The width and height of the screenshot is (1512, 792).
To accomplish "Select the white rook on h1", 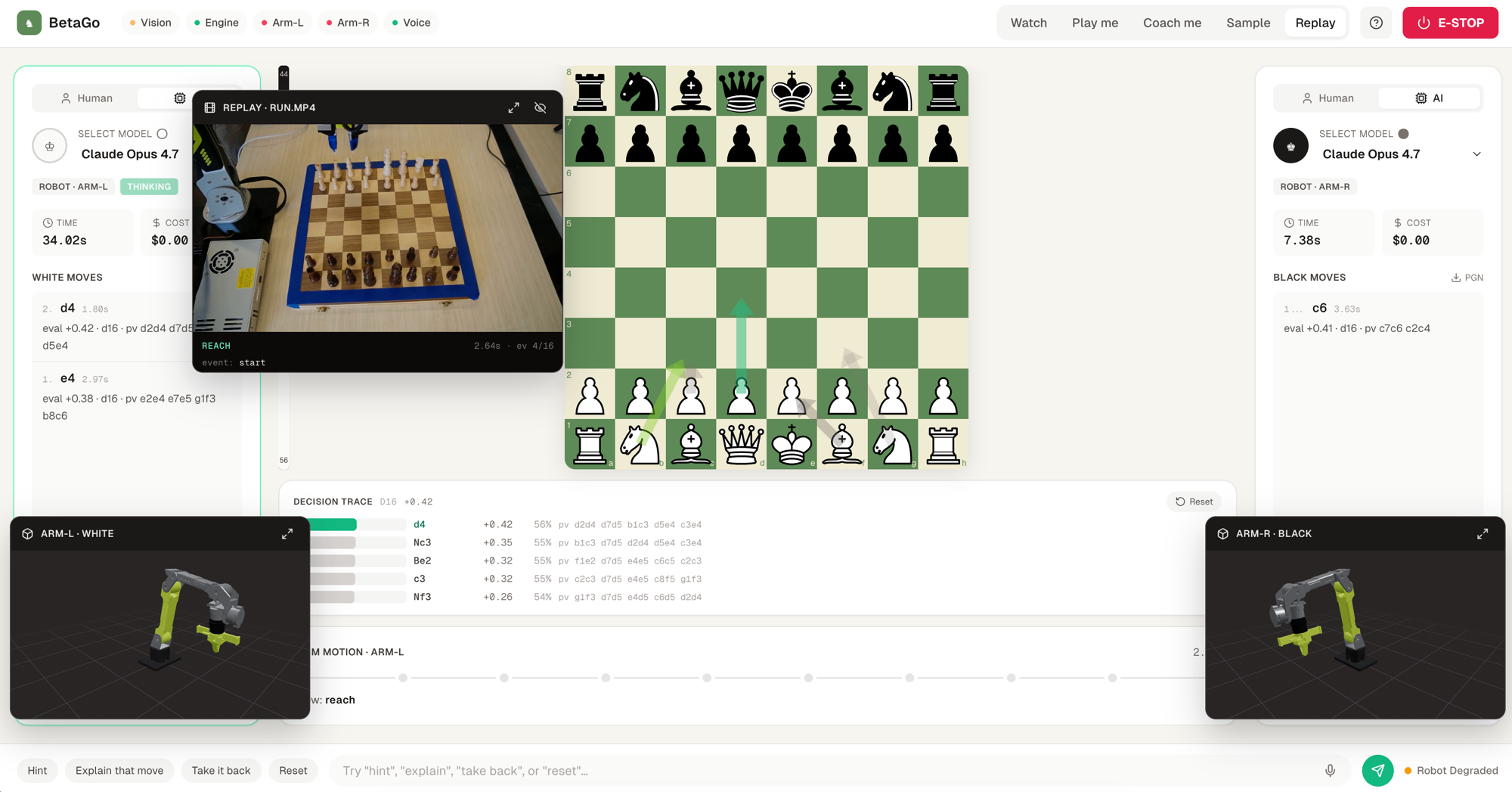I will pyautogui.click(x=943, y=444).
